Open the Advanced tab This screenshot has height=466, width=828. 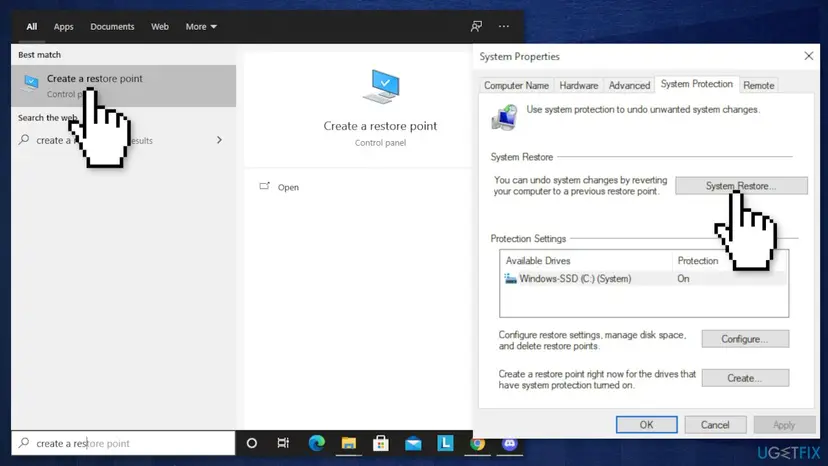[x=629, y=86]
